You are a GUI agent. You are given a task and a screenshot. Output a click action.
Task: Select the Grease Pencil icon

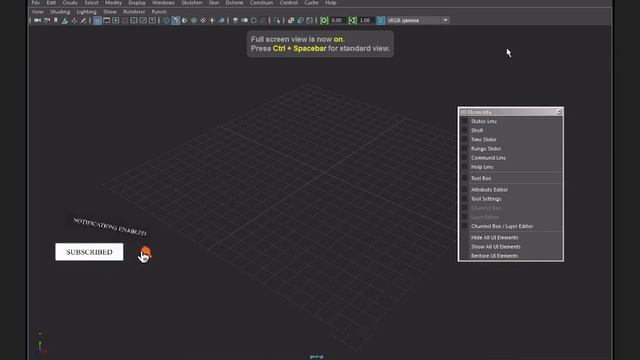(84, 20)
